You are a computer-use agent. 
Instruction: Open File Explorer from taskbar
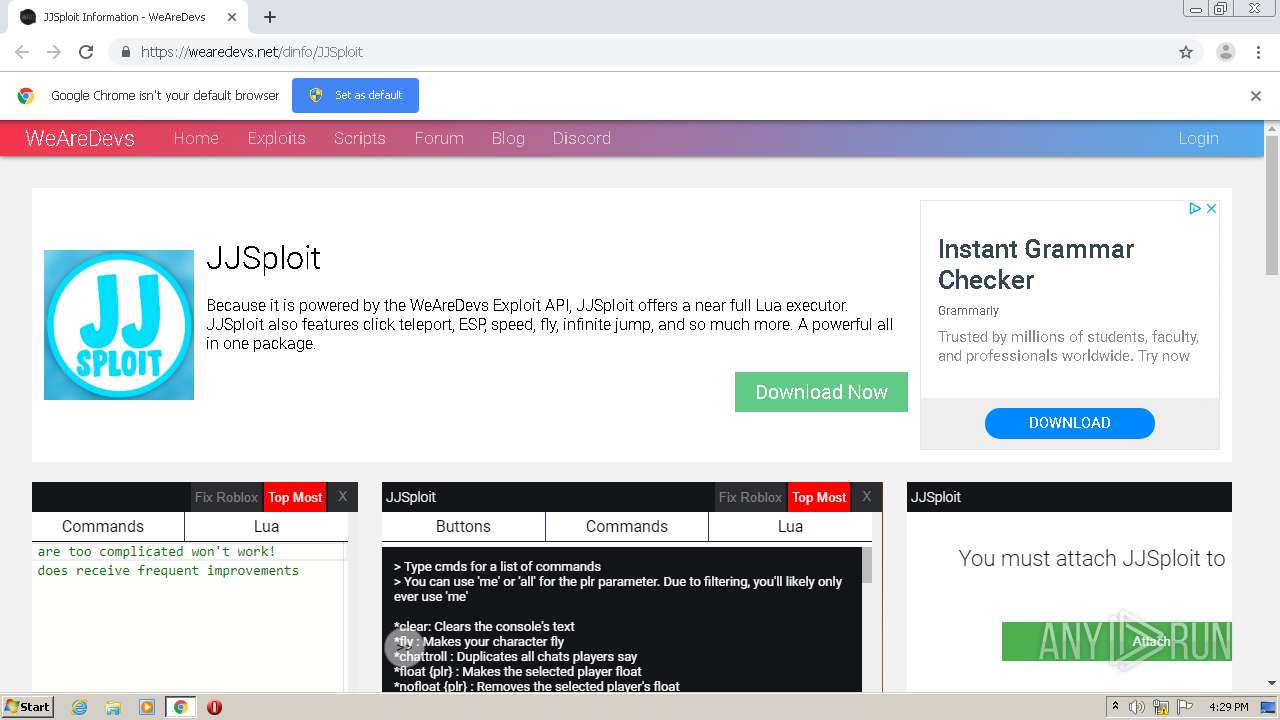tap(113, 707)
